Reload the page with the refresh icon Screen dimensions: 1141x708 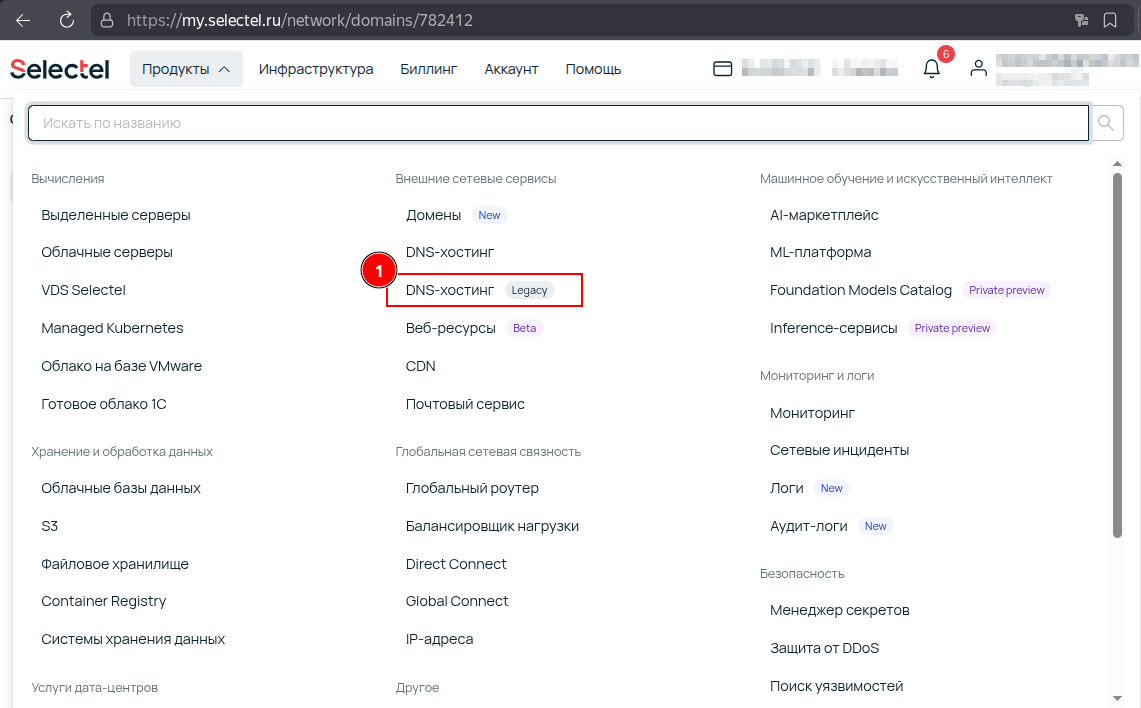65,18
